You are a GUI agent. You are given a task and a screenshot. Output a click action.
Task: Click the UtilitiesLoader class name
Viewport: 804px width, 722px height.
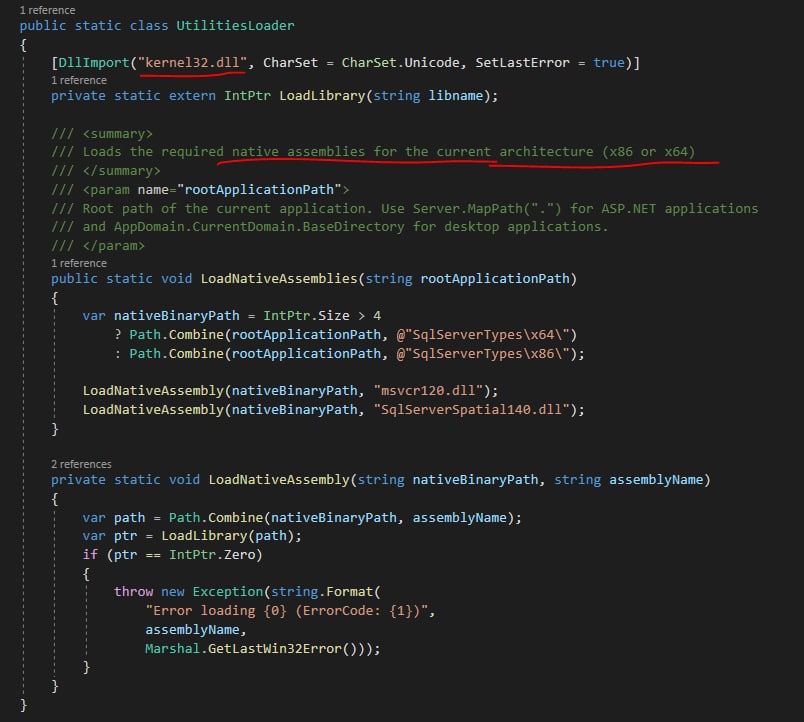[235, 26]
